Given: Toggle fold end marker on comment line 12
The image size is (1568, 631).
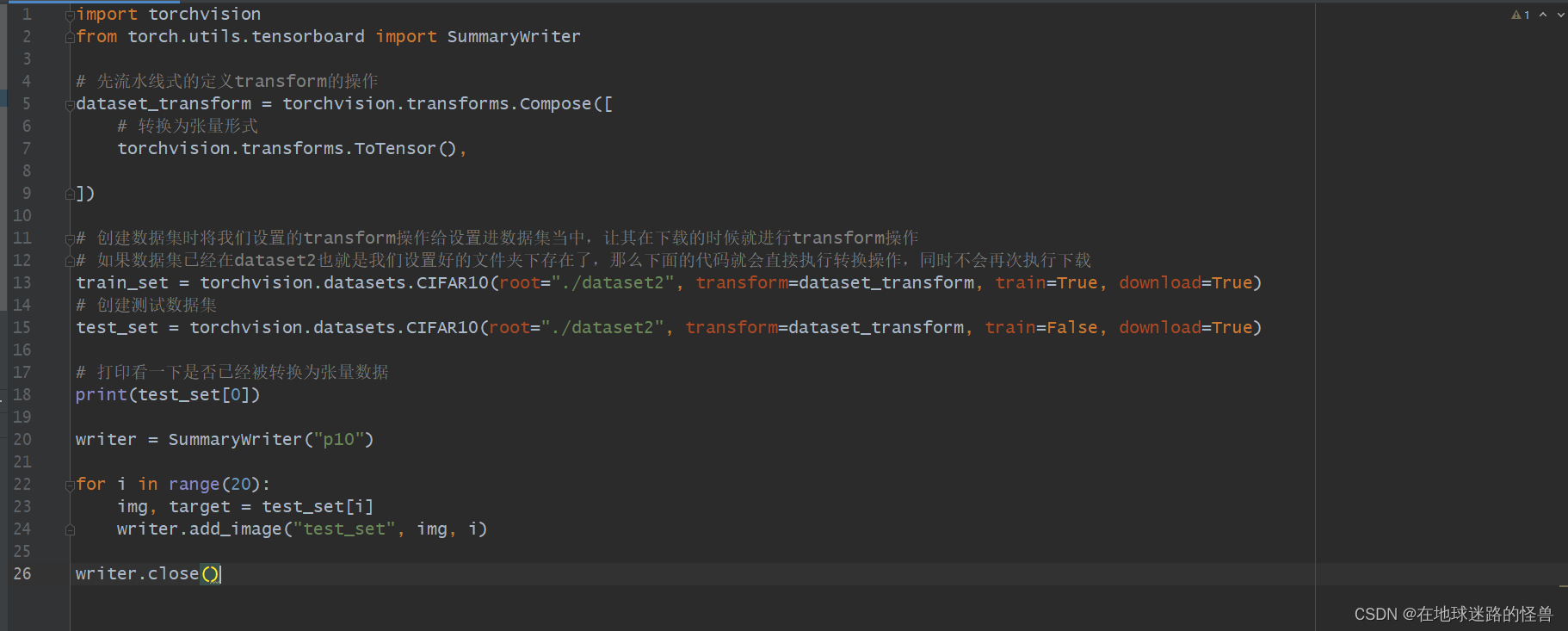Looking at the screenshot, I should [70, 261].
